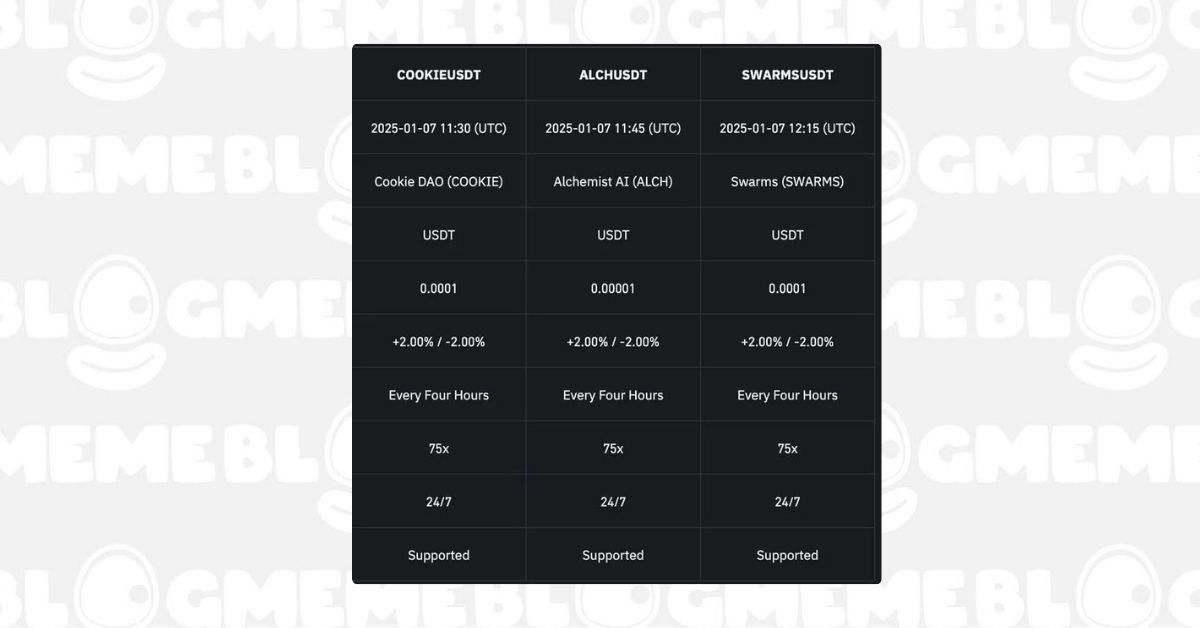Click the 0.0001 value in SWARMSUSDT column

click(x=787, y=289)
